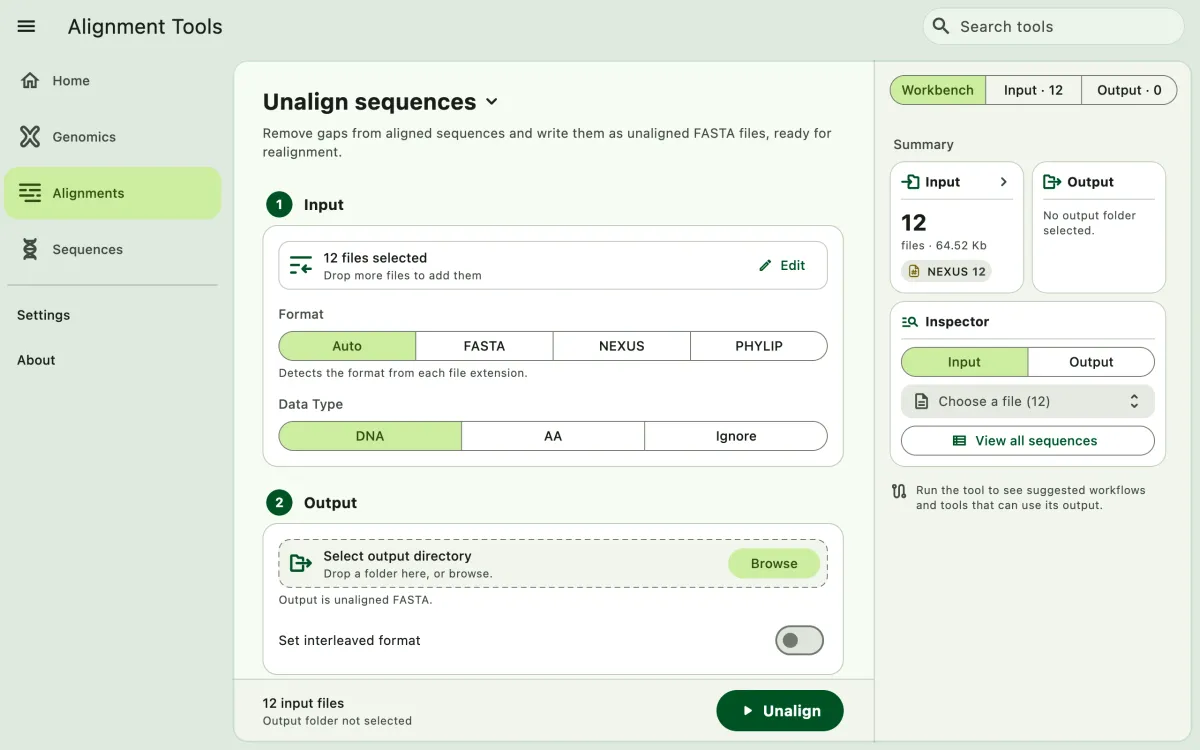Viewport: 1200px width, 750px height.
Task: Switch Inspector to Input view
Action: click(x=964, y=362)
